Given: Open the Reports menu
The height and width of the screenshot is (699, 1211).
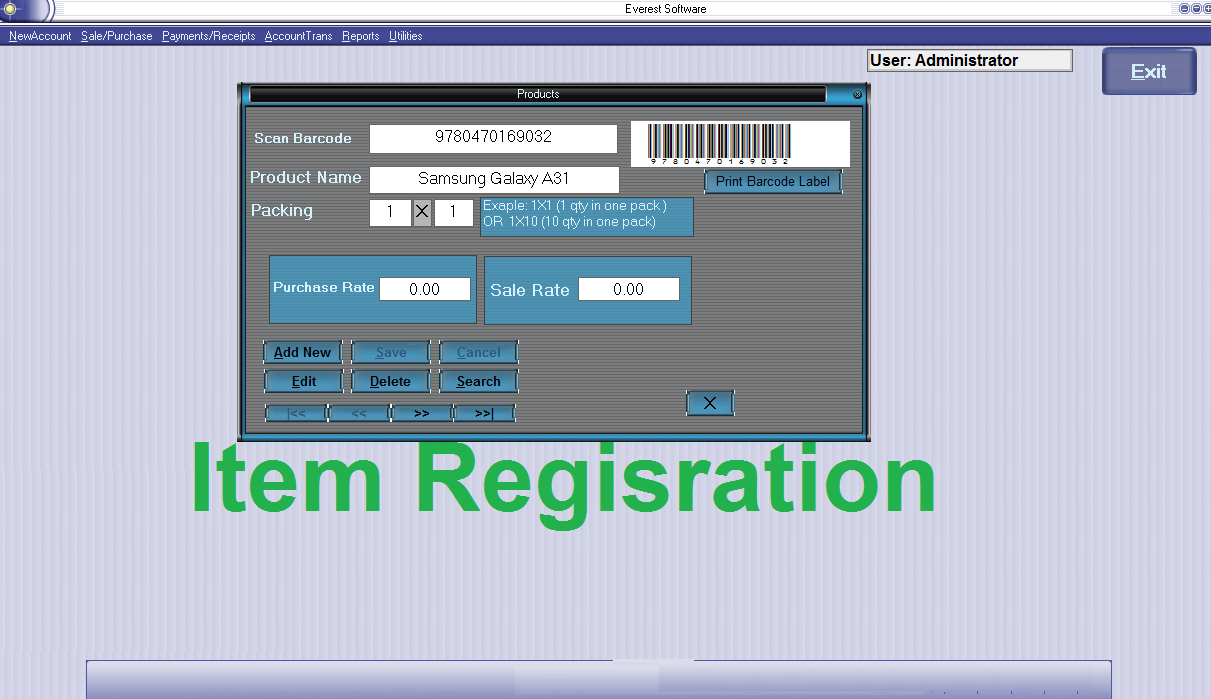Looking at the screenshot, I should (x=361, y=36).
